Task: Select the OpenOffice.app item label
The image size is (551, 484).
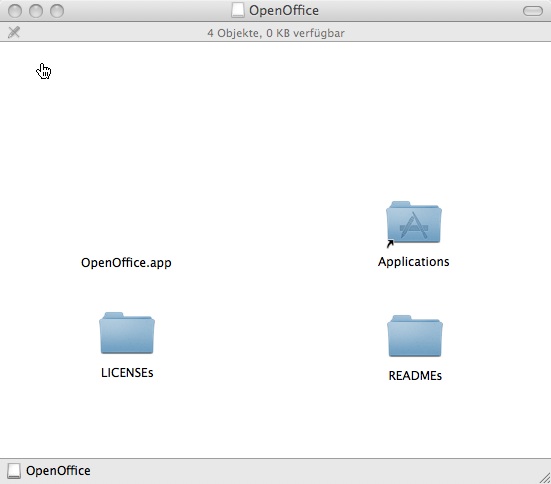Action: (126, 263)
